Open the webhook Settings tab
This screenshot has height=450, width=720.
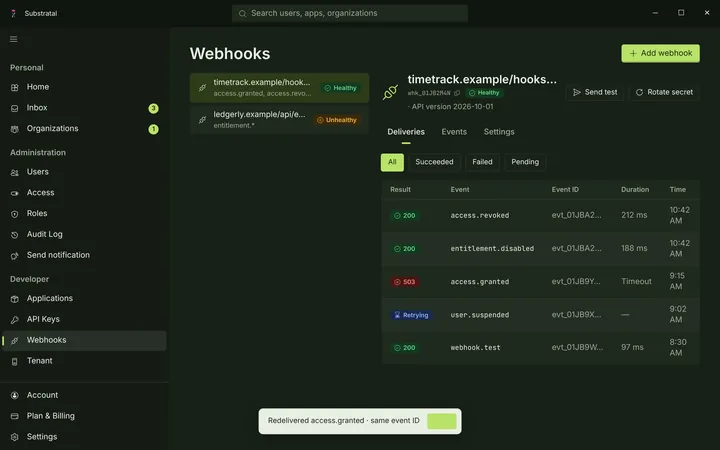pyautogui.click(x=499, y=132)
